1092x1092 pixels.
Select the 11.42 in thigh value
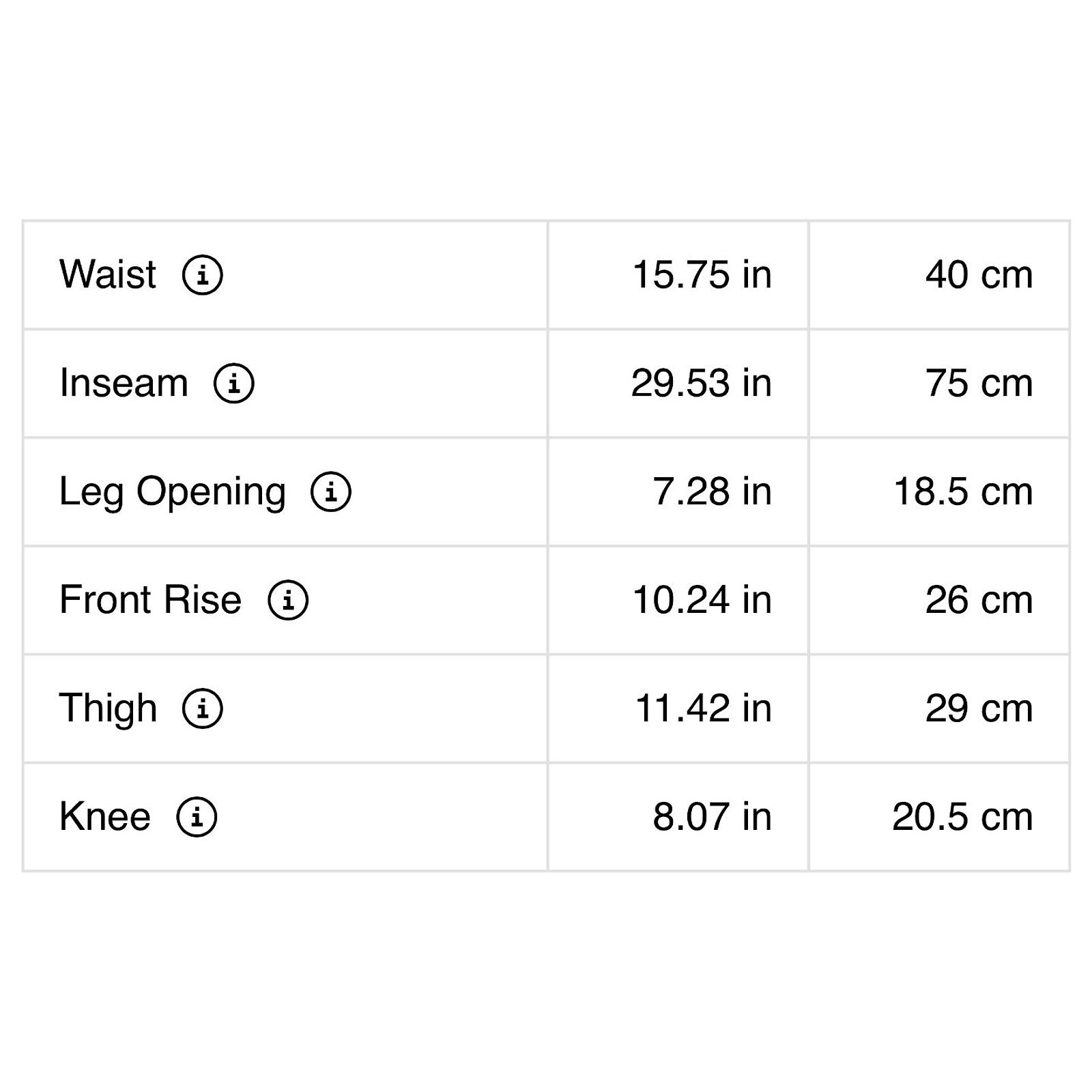(x=704, y=708)
